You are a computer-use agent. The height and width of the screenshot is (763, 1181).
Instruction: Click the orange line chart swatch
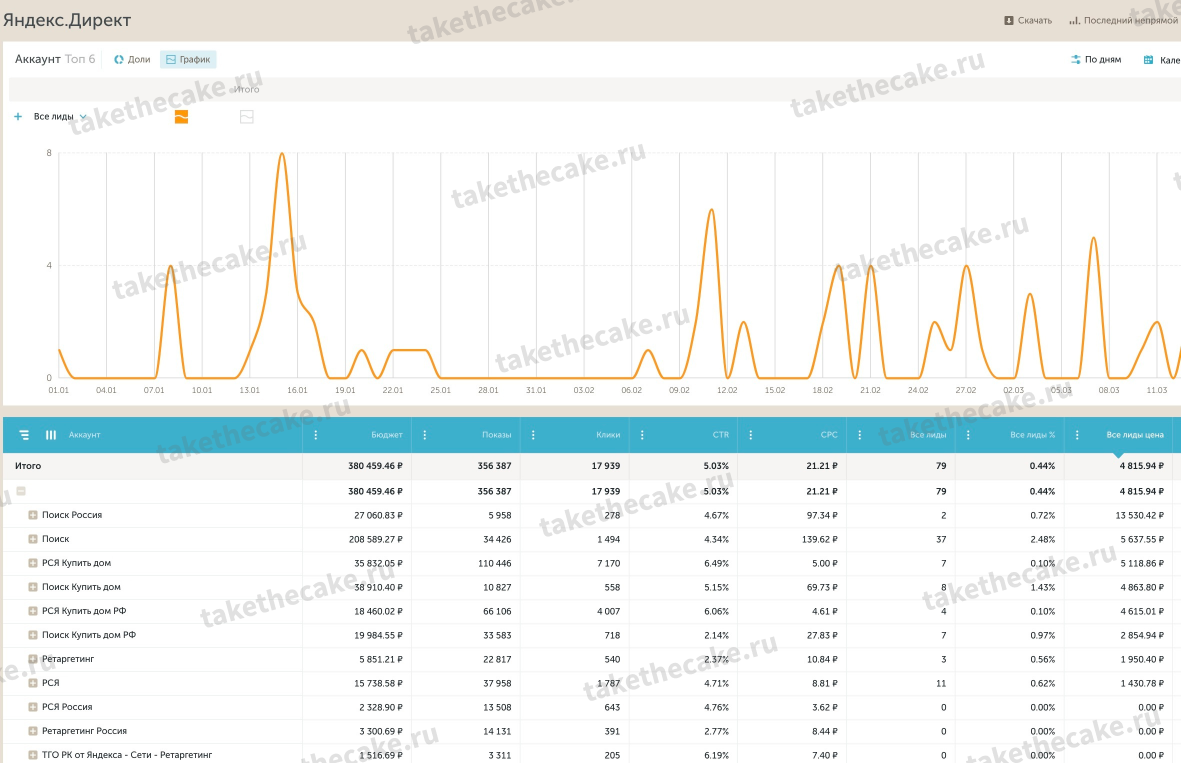(182, 117)
